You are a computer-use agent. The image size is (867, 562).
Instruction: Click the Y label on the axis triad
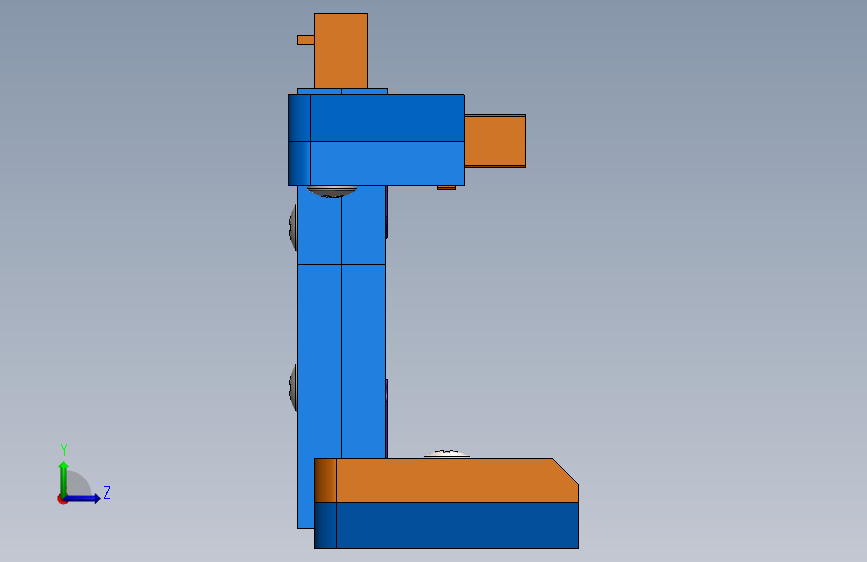[64, 449]
